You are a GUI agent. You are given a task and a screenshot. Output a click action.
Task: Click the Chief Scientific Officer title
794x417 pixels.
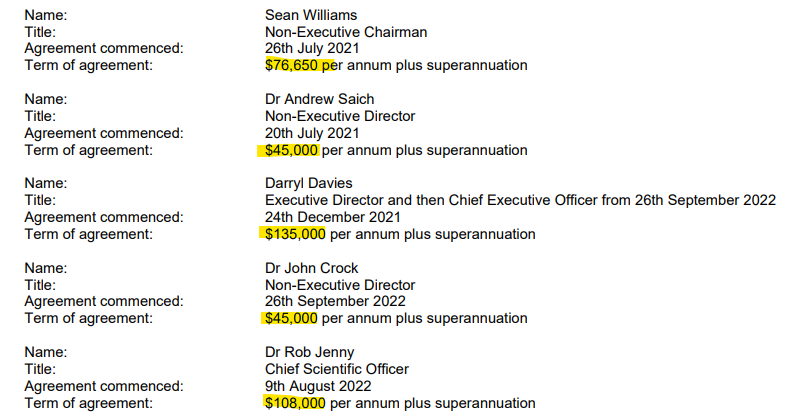point(337,369)
